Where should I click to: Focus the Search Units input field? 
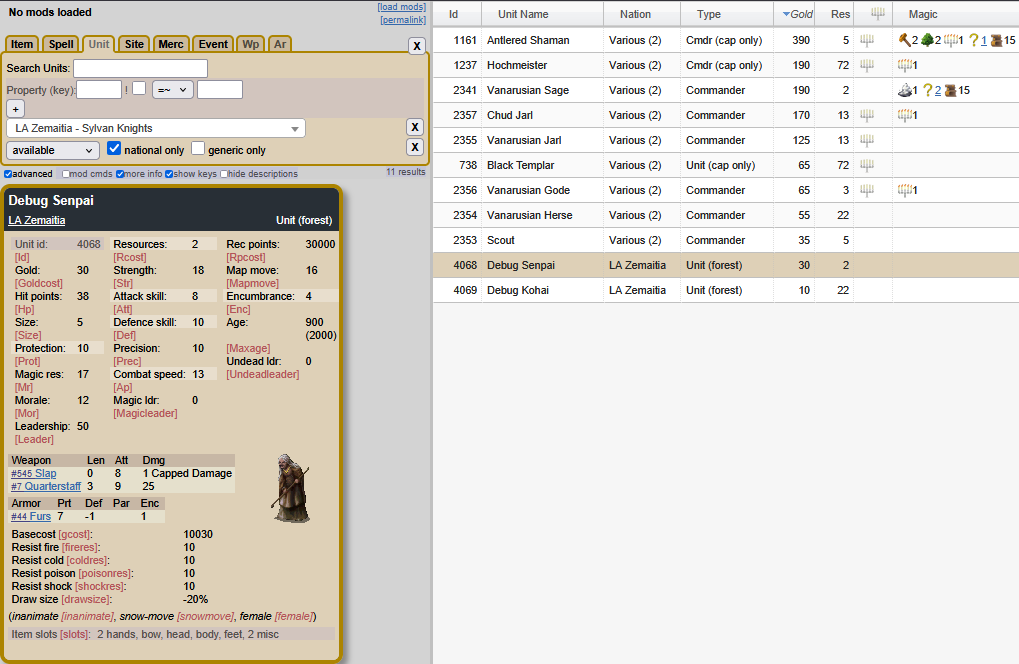pyautogui.click(x=140, y=68)
